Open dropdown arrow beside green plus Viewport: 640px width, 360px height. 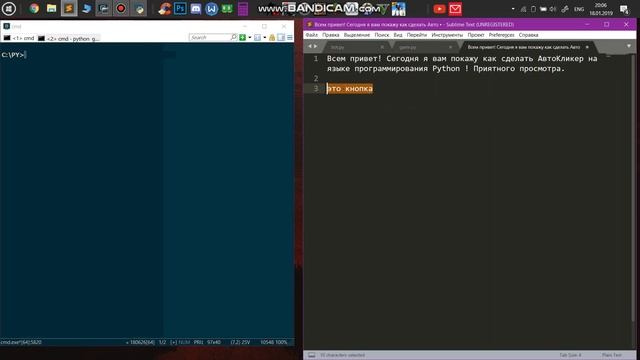coord(249,38)
